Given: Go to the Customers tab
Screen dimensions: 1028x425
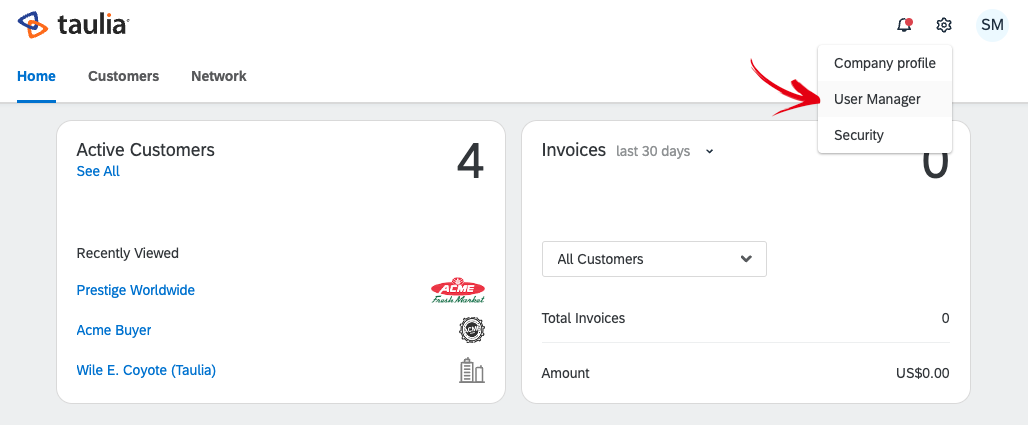Looking at the screenshot, I should (123, 76).
